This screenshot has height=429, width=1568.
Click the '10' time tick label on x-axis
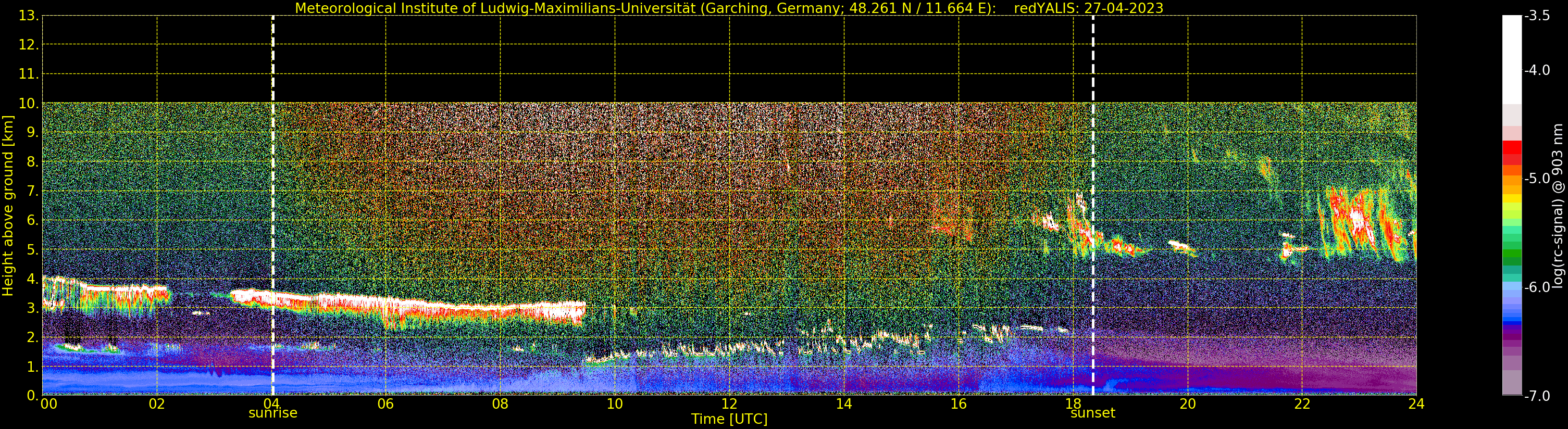click(615, 403)
